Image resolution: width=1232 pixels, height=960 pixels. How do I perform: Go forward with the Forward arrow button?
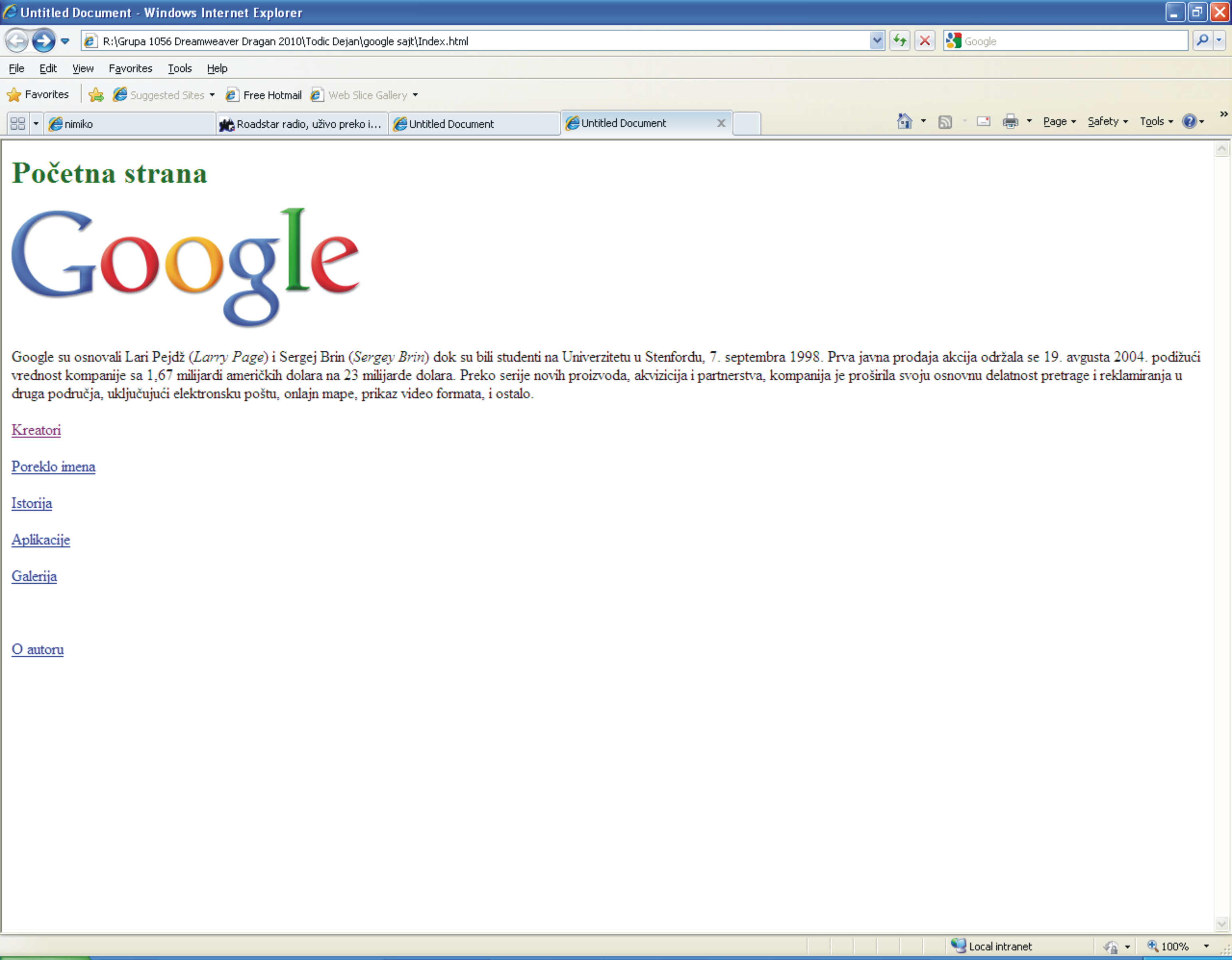(x=44, y=41)
